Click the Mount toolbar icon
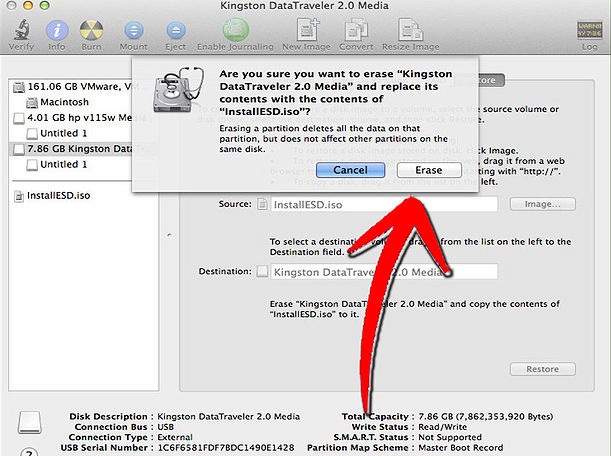The width and height of the screenshot is (611, 456). pos(134,30)
